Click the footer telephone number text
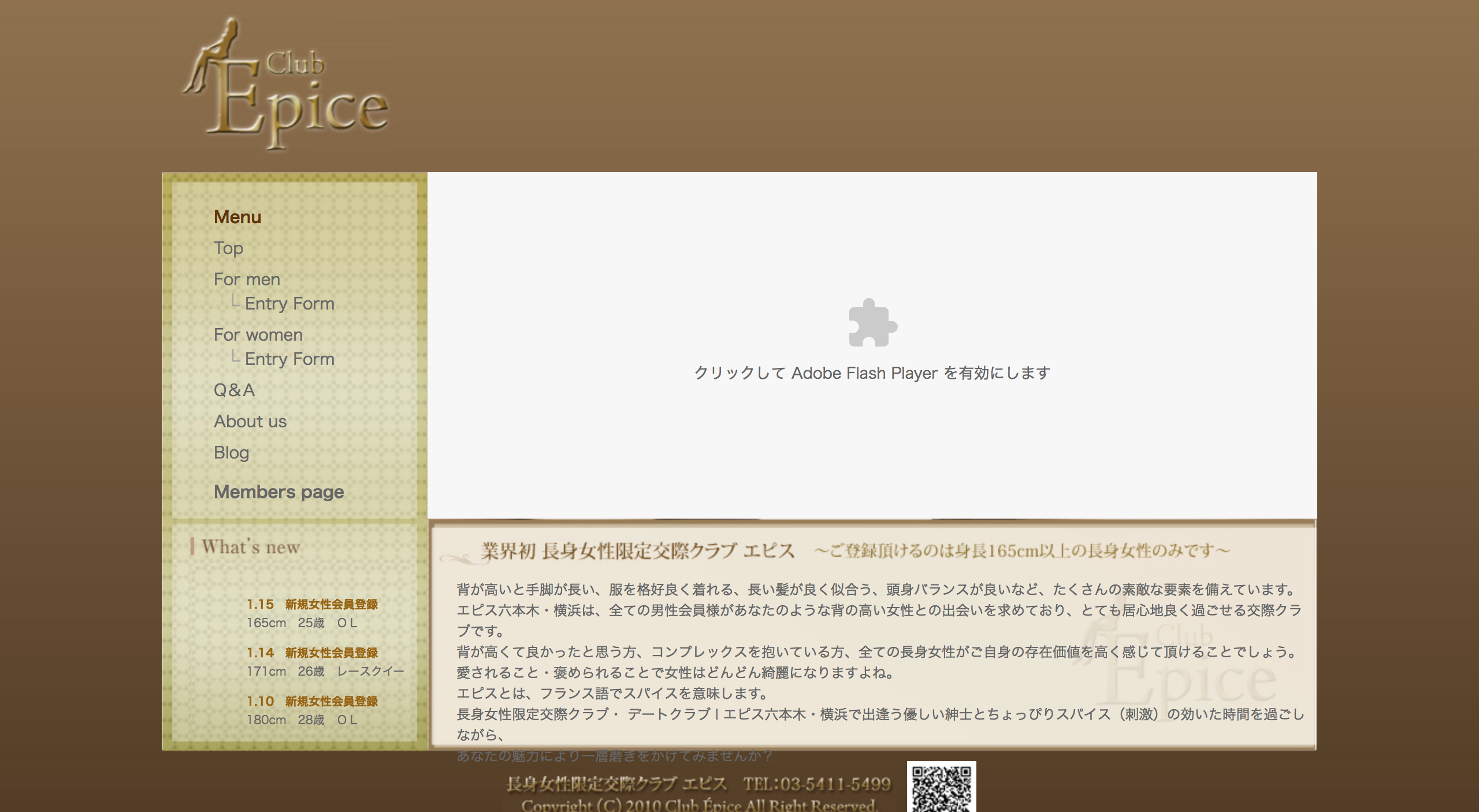The image size is (1479, 812). 817,784
